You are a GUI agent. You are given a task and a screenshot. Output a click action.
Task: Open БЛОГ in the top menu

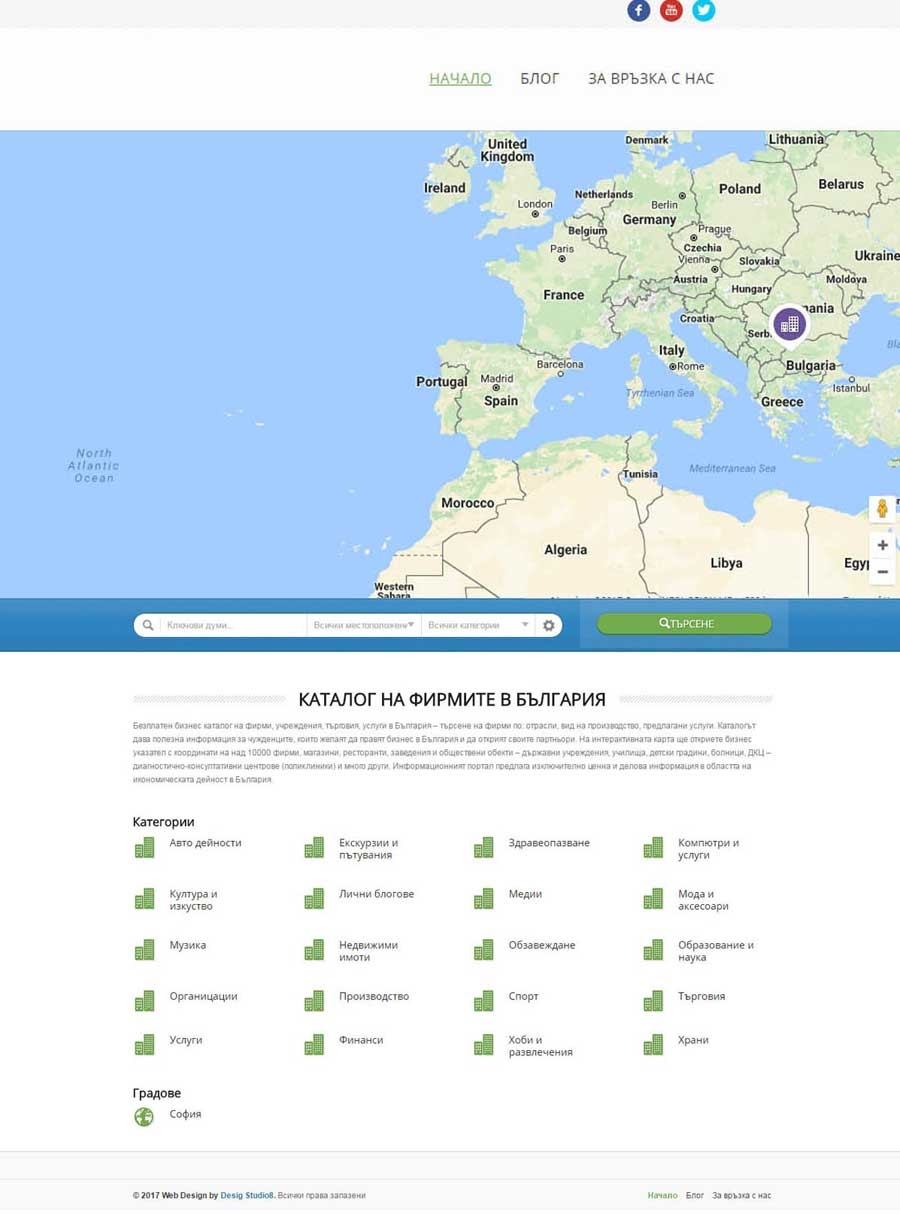[x=540, y=78]
